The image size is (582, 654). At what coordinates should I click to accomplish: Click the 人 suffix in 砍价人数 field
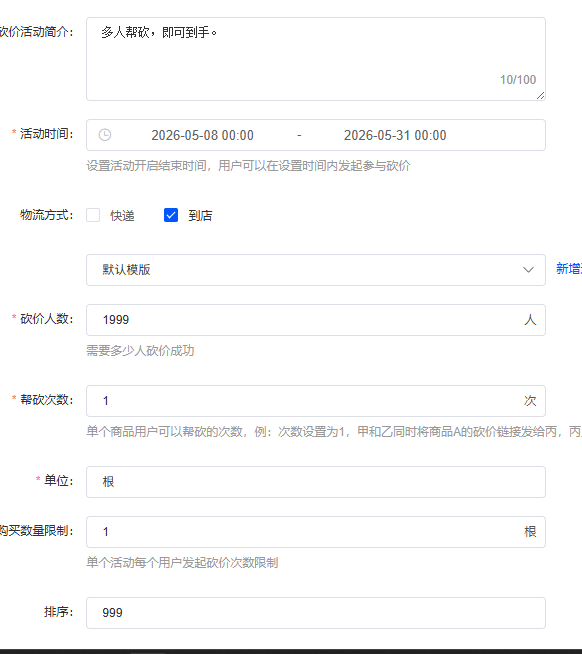coord(530,320)
